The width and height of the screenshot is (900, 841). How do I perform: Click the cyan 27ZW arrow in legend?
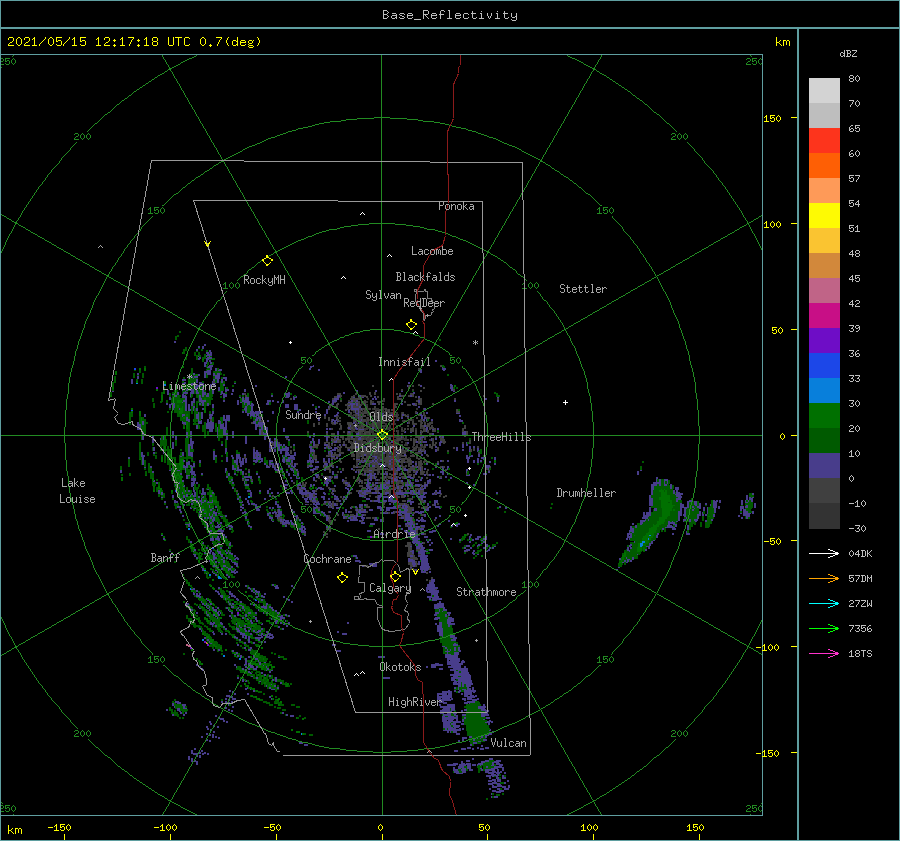824,603
